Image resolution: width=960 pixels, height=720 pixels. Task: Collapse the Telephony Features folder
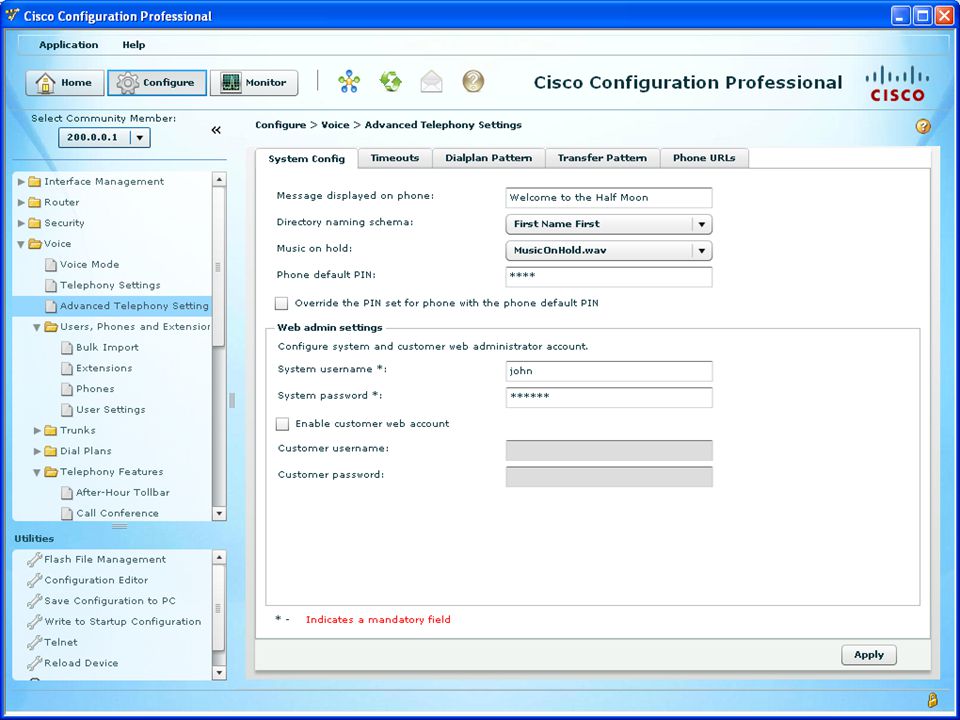37,473
